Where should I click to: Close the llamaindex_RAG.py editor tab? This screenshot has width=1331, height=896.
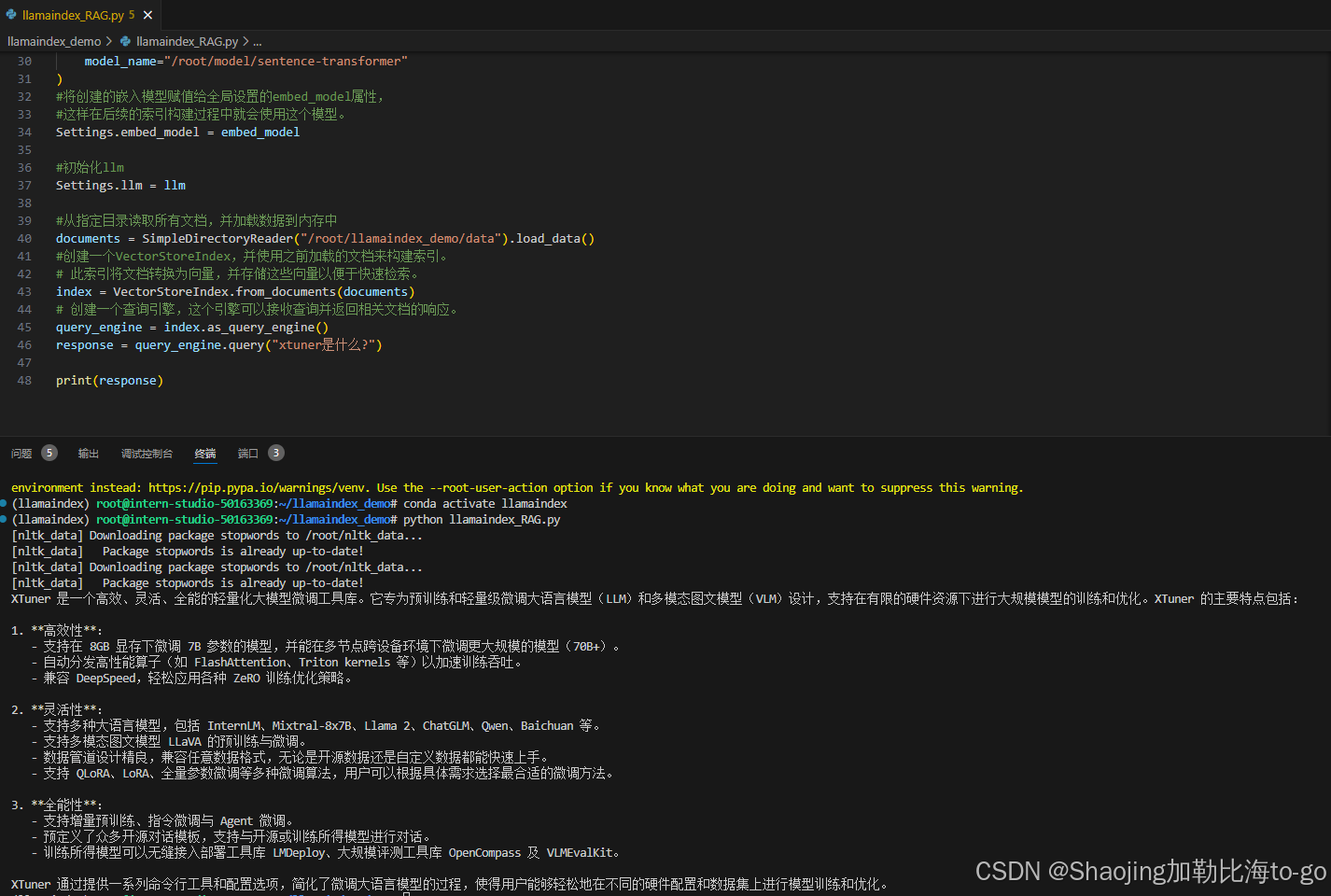(147, 14)
